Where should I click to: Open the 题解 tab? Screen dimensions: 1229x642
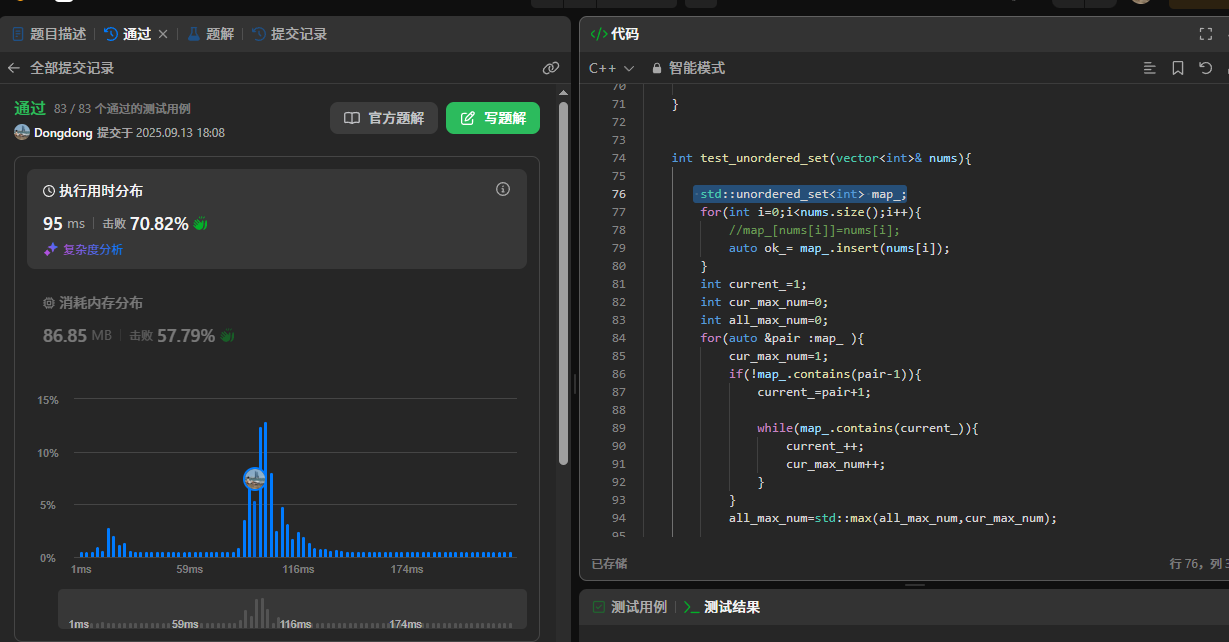click(210, 34)
